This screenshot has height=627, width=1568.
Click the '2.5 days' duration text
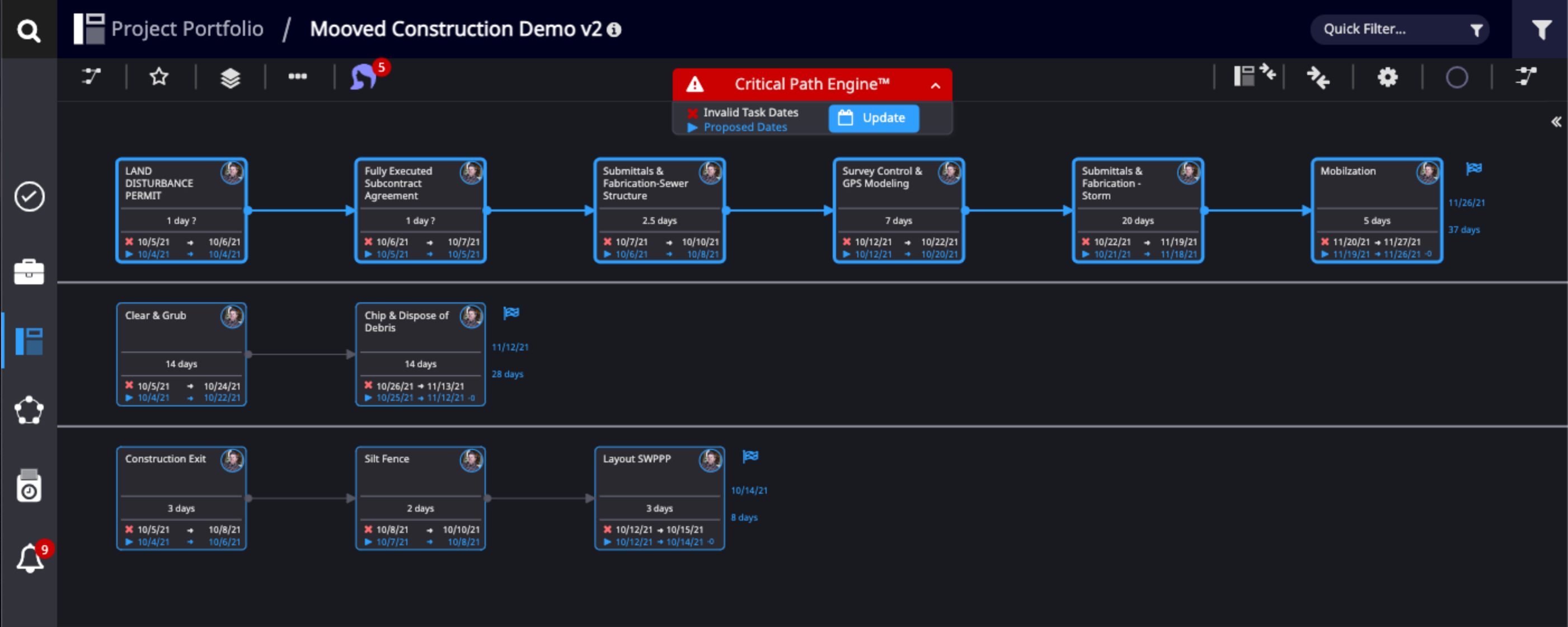pos(659,221)
